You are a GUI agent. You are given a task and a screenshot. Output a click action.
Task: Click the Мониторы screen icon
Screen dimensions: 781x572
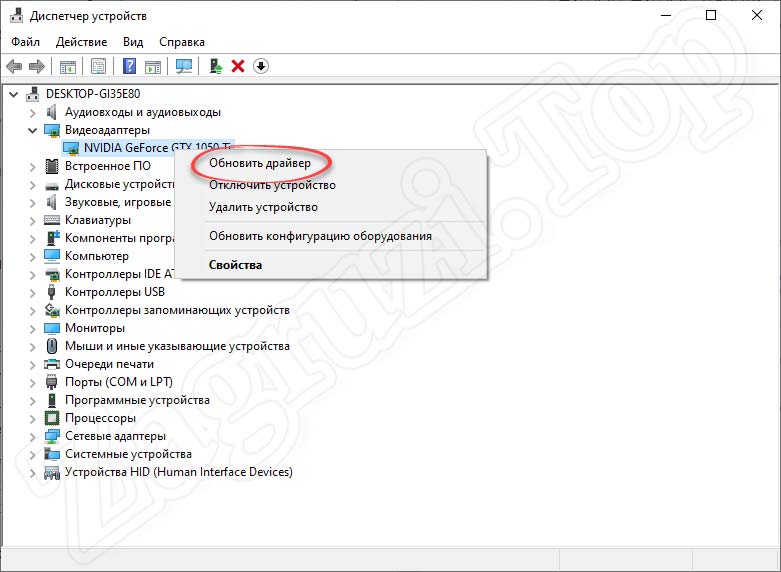[x=52, y=328]
